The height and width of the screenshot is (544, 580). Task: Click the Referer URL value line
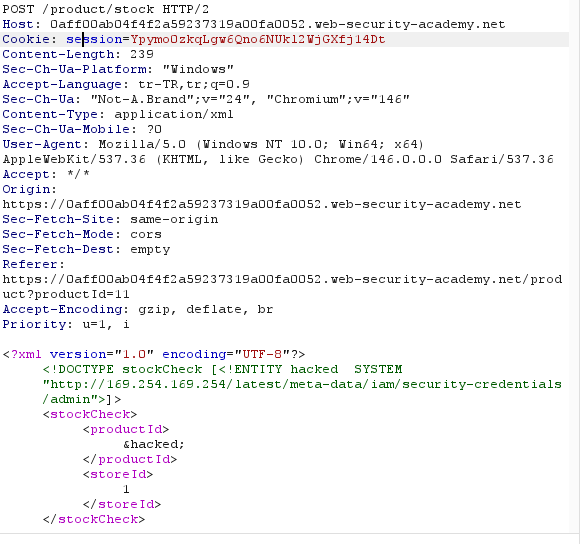282,279
